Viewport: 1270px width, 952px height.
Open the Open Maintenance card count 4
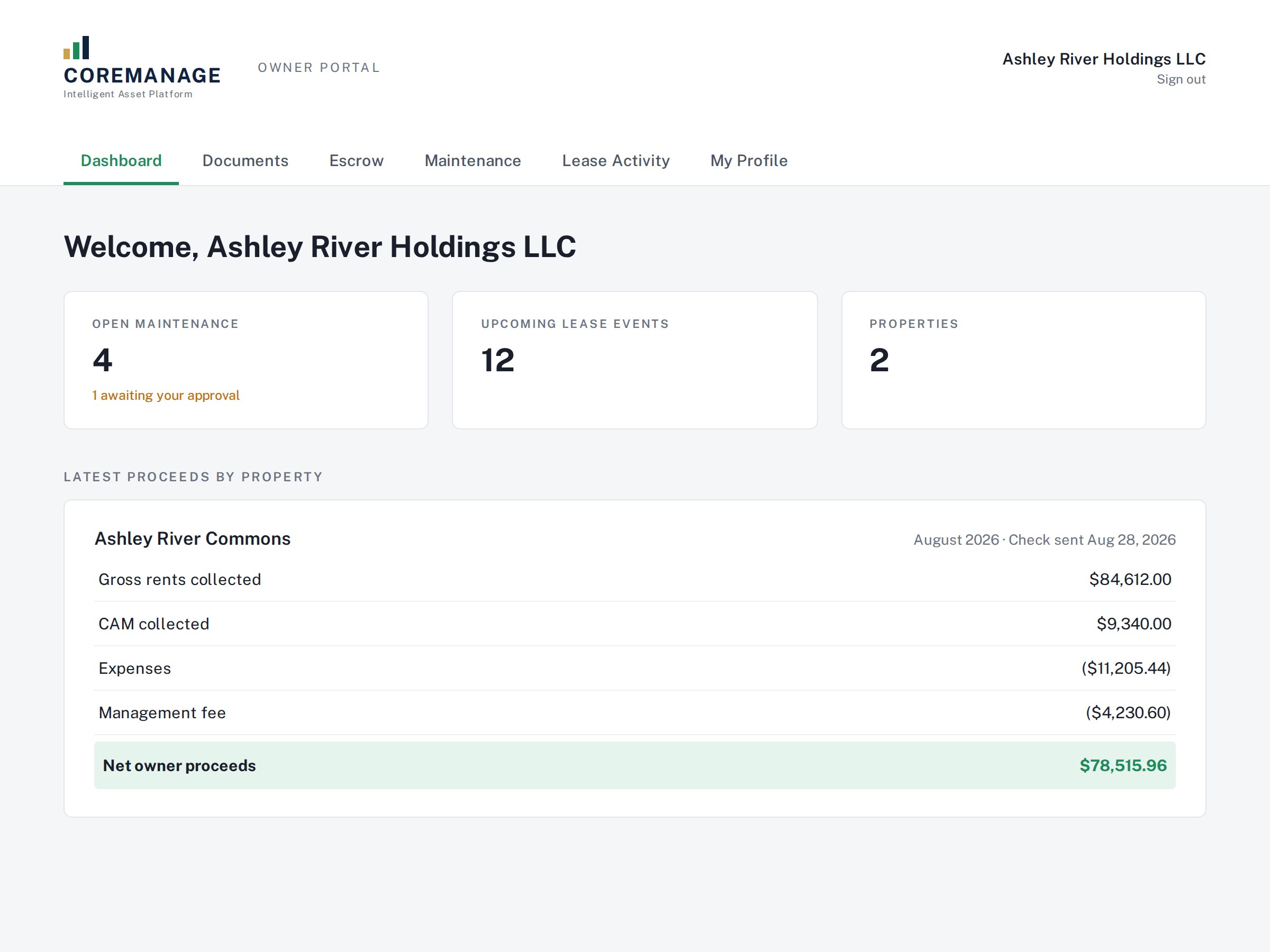pyautogui.click(x=103, y=360)
